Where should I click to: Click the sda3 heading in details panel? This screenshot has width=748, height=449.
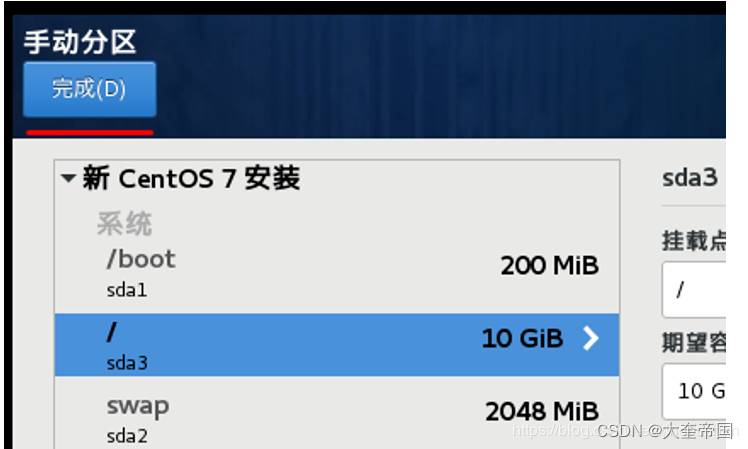[690, 178]
